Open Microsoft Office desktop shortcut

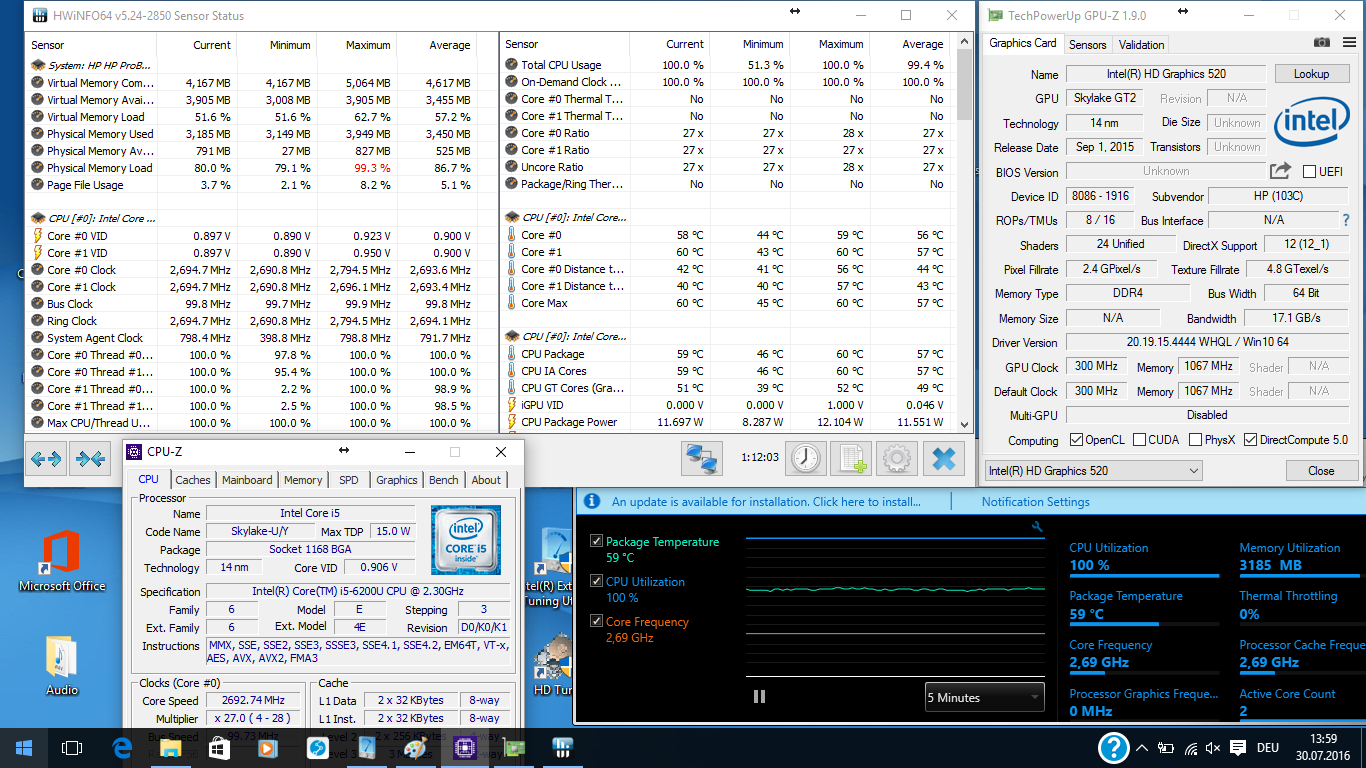tap(61, 562)
